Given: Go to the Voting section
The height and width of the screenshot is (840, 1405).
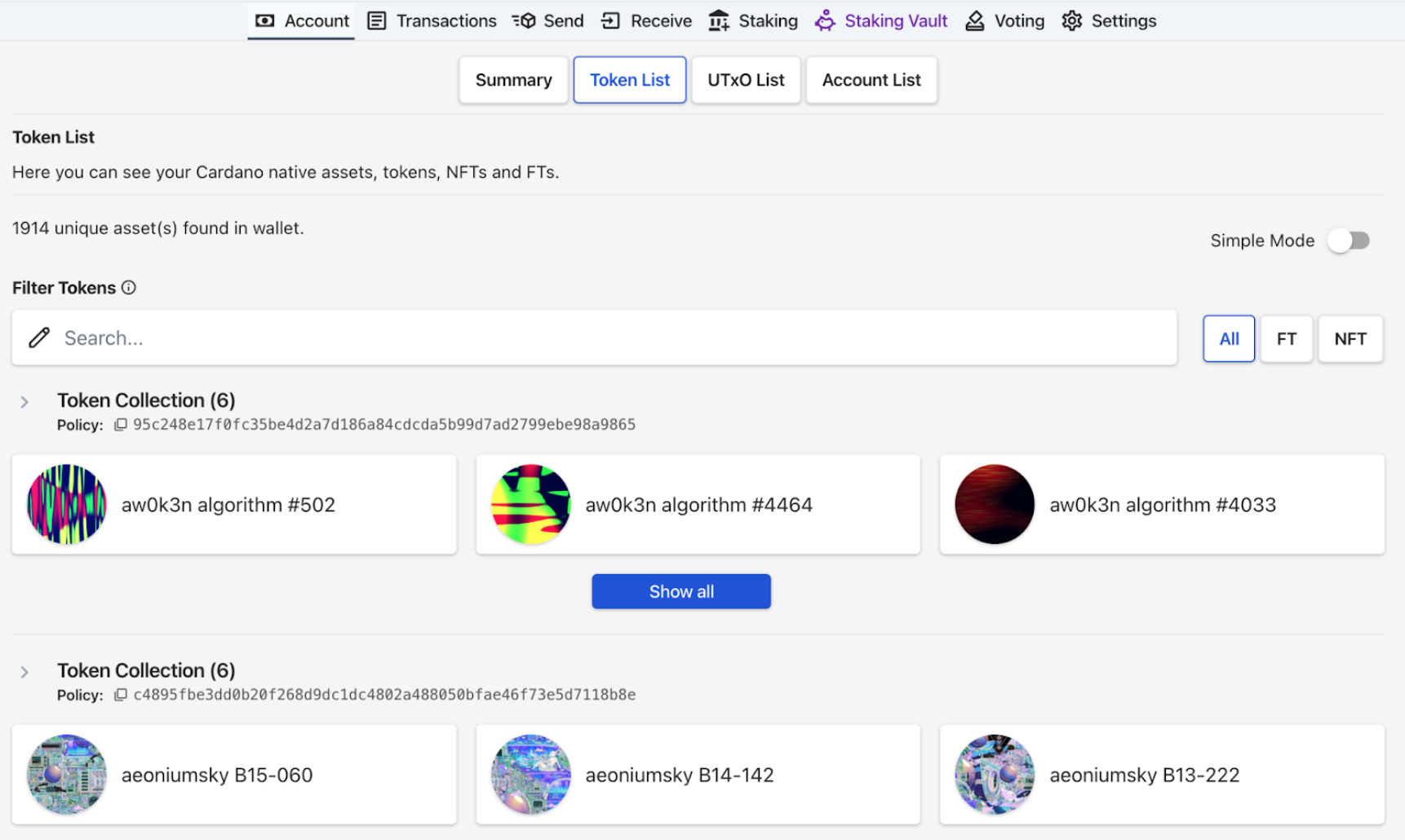Looking at the screenshot, I should (x=1005, y=21).
